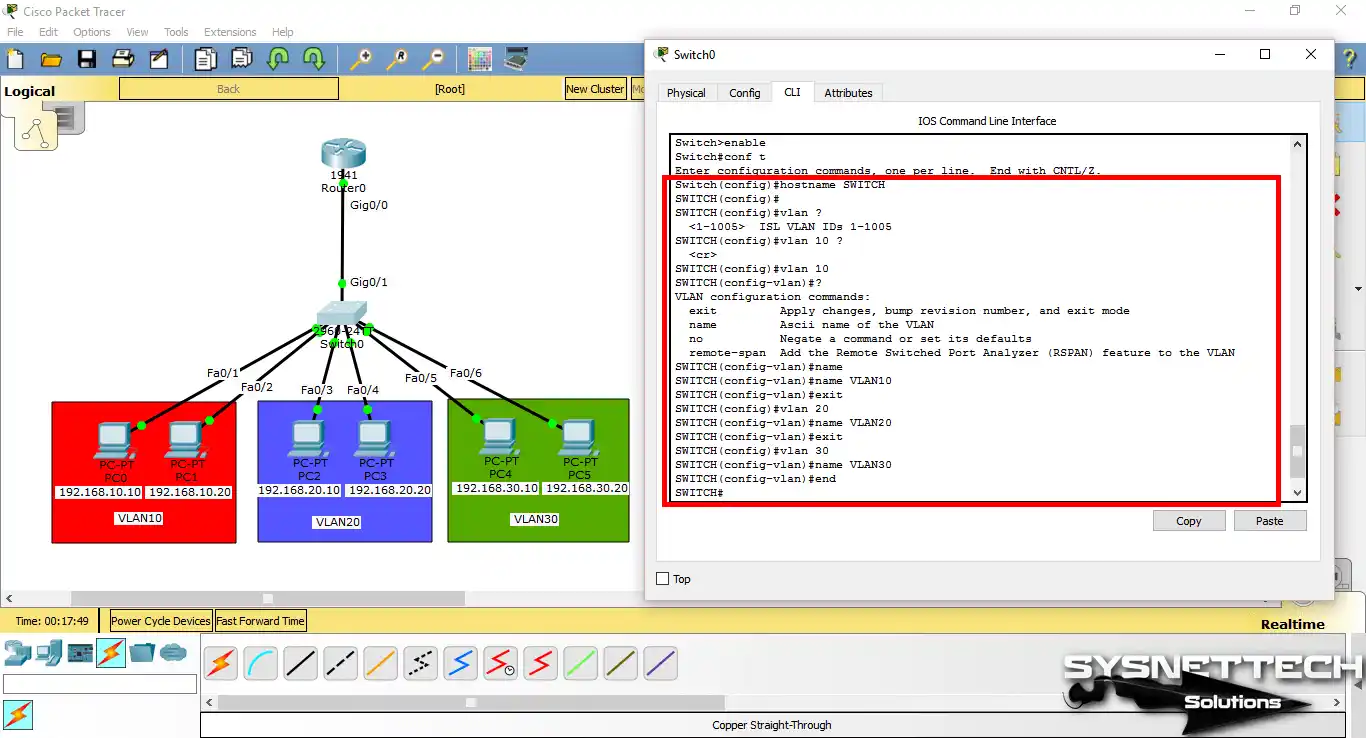Image resolution: width=1366 pixels, height=738 pixels.
Task: Click Router0 device in the topology
Action: (x=343, y=155)
